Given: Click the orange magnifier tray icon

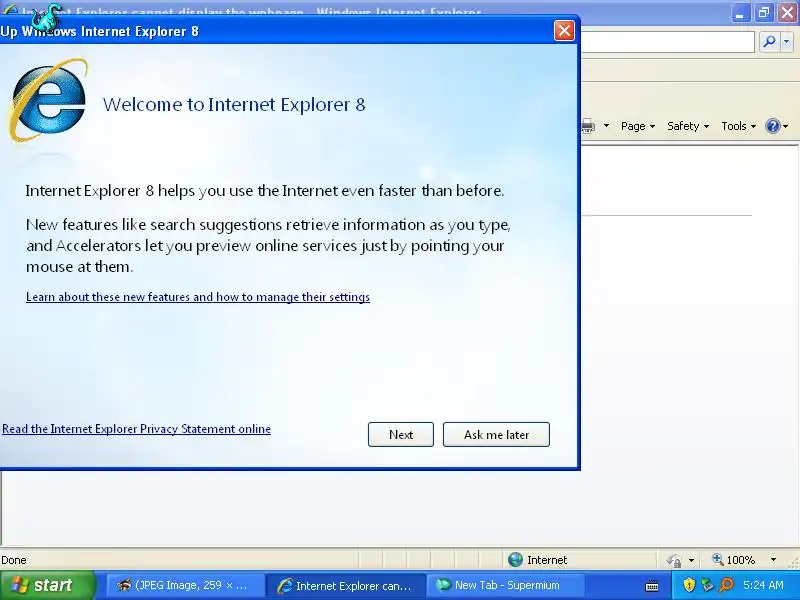Looking at the screenshot, I should (x=726, y=585).
